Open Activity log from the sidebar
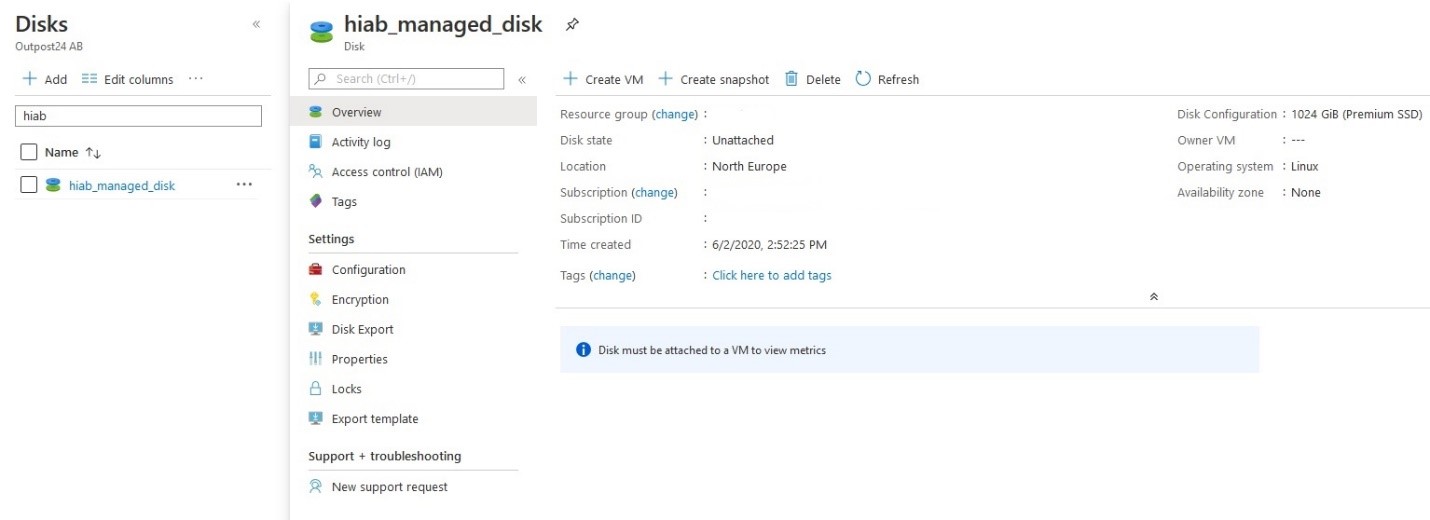This screenshot has height=520, width=1430. (x=360, y=142)
